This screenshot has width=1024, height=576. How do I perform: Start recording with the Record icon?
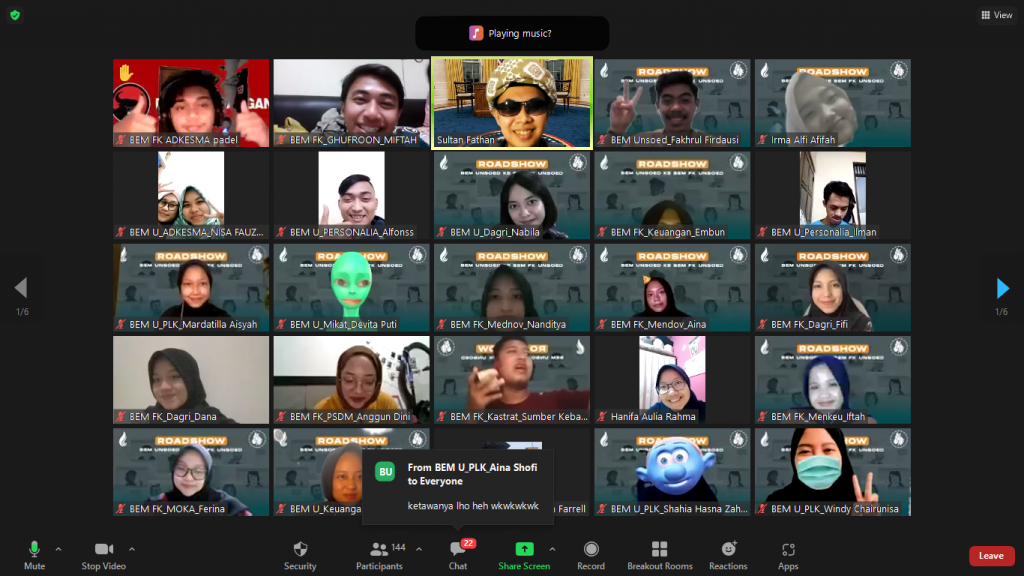point(591,550)
